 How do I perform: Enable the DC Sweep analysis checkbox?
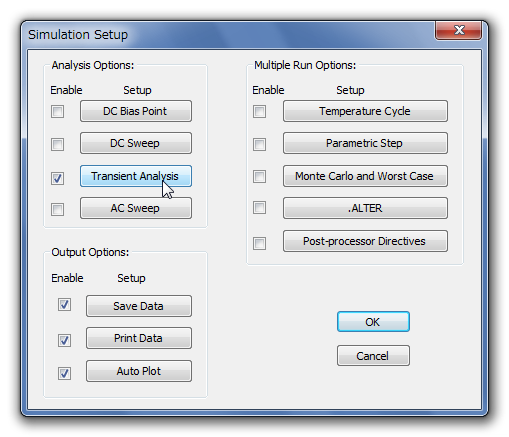[x=57, y=144]
